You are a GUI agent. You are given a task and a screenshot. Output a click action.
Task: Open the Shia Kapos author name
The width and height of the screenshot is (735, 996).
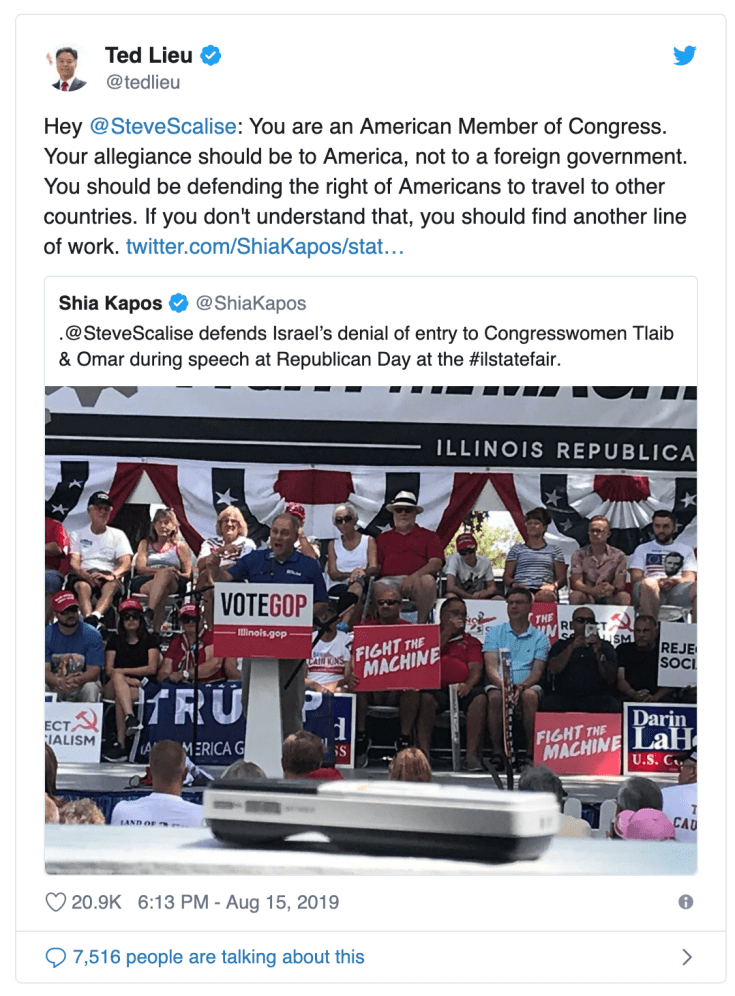111,304
